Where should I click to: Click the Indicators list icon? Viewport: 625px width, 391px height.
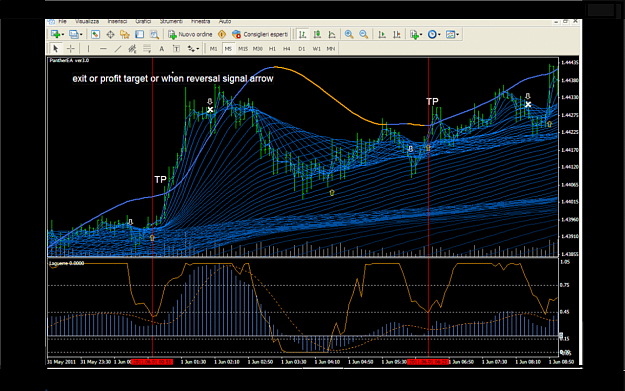coord(415,34)
